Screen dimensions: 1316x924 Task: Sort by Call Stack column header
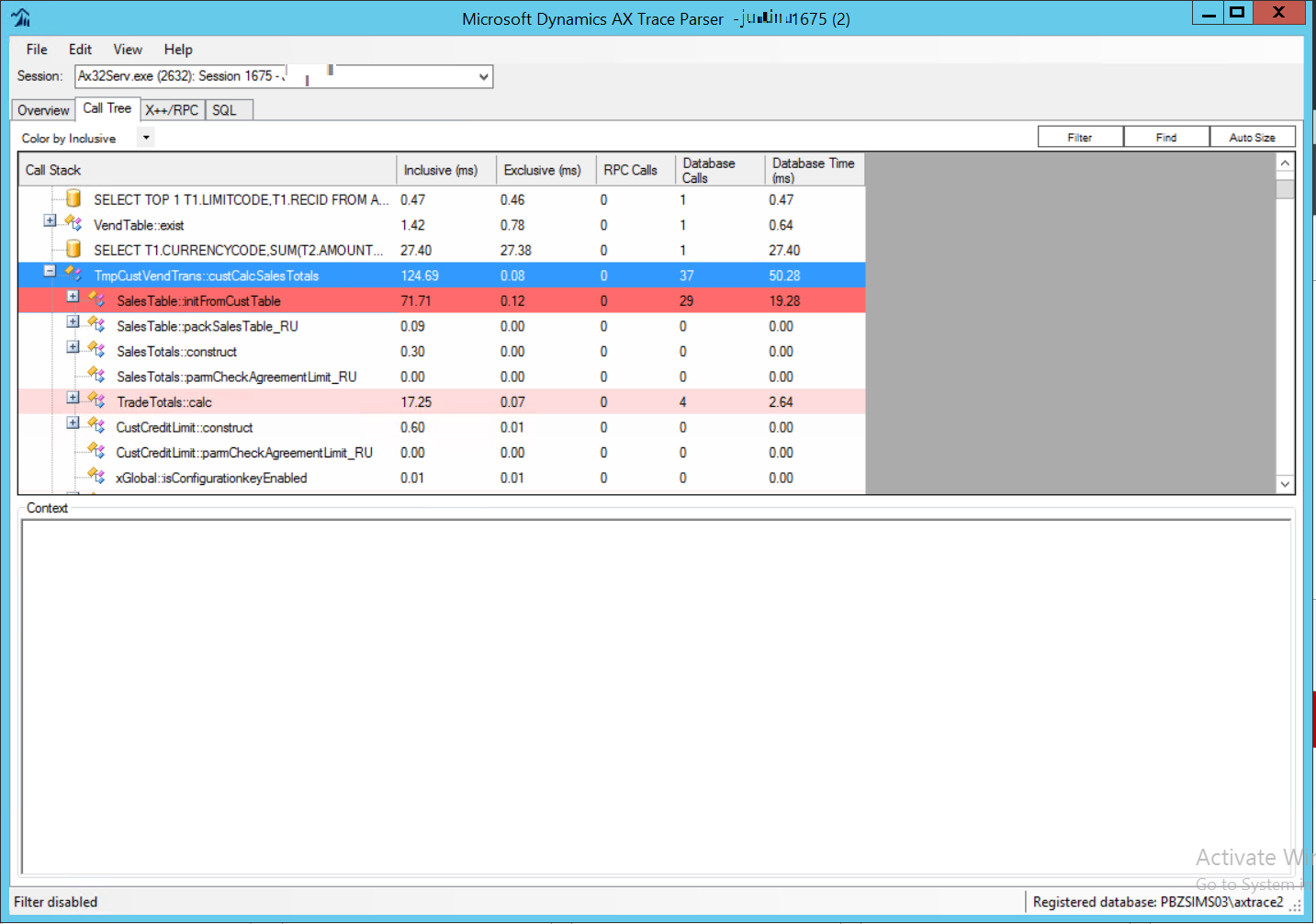[208, 170]
